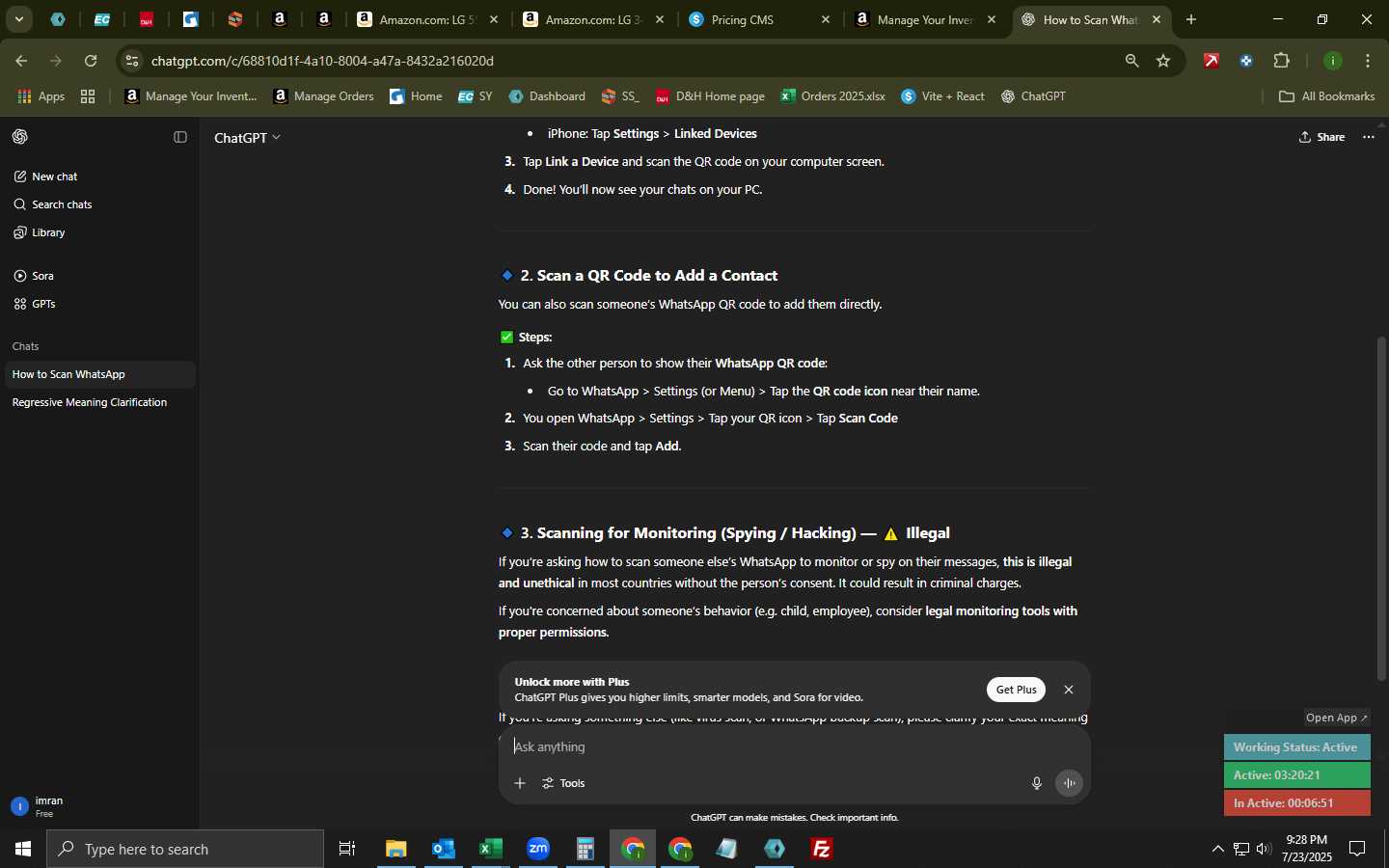Open the Chrome profile avatar
1389x868 pixels.
(1333, 61)
